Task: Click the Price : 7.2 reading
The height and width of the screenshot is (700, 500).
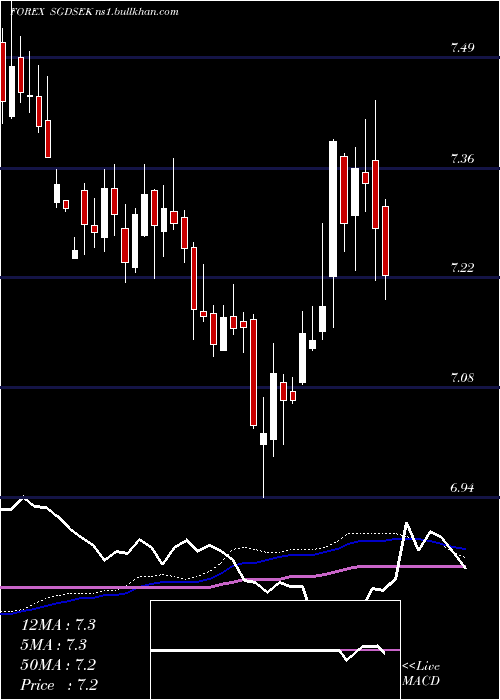Action: pyautogui.click(x=59, y=685)
